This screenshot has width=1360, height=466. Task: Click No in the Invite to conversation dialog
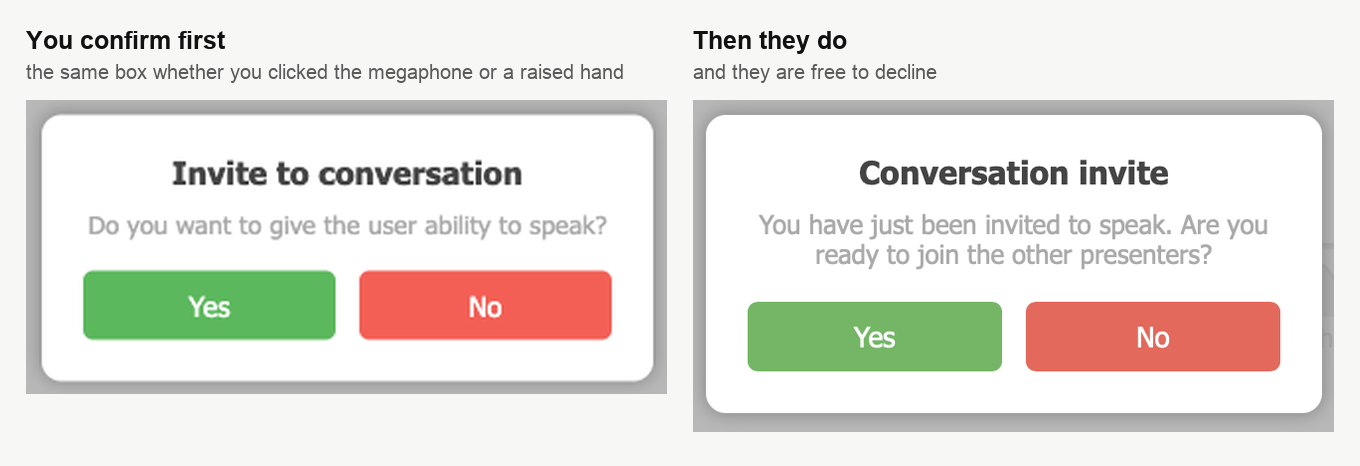click(485, 305)
